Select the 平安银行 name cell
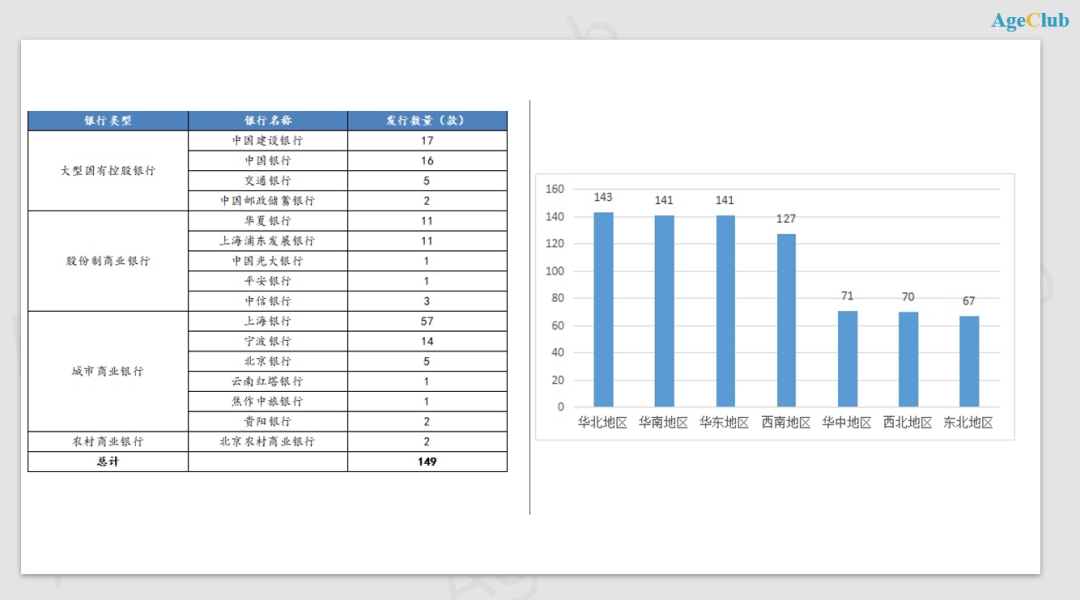This screenshot has height=600, width=1080. click(268, 280)
